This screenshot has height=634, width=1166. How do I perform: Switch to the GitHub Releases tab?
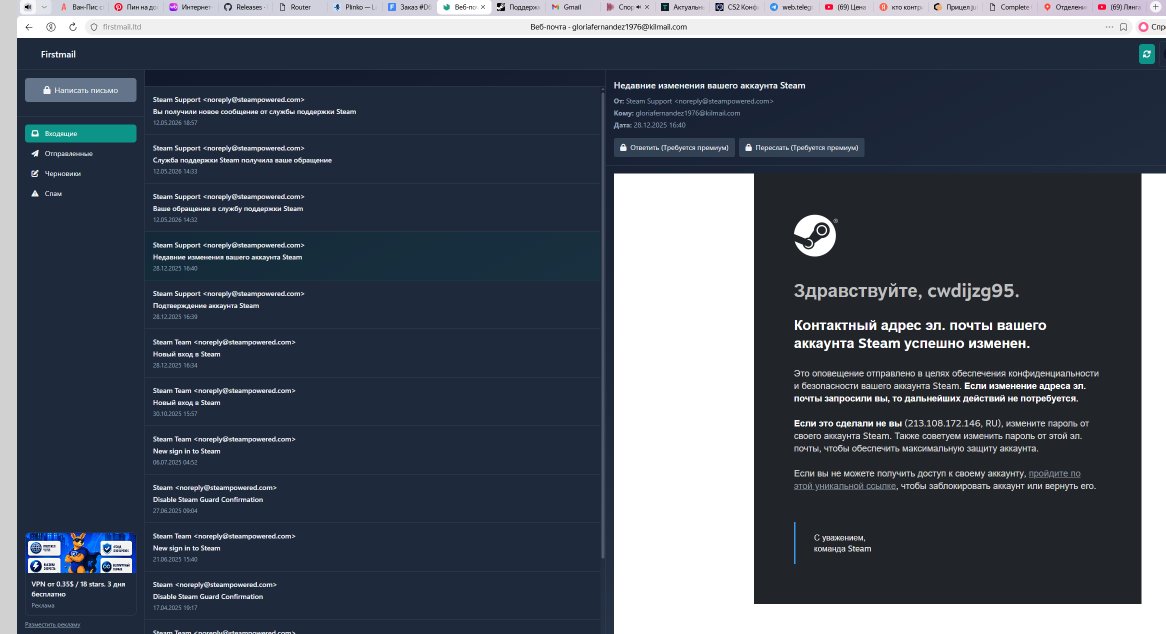click(245, 7)
